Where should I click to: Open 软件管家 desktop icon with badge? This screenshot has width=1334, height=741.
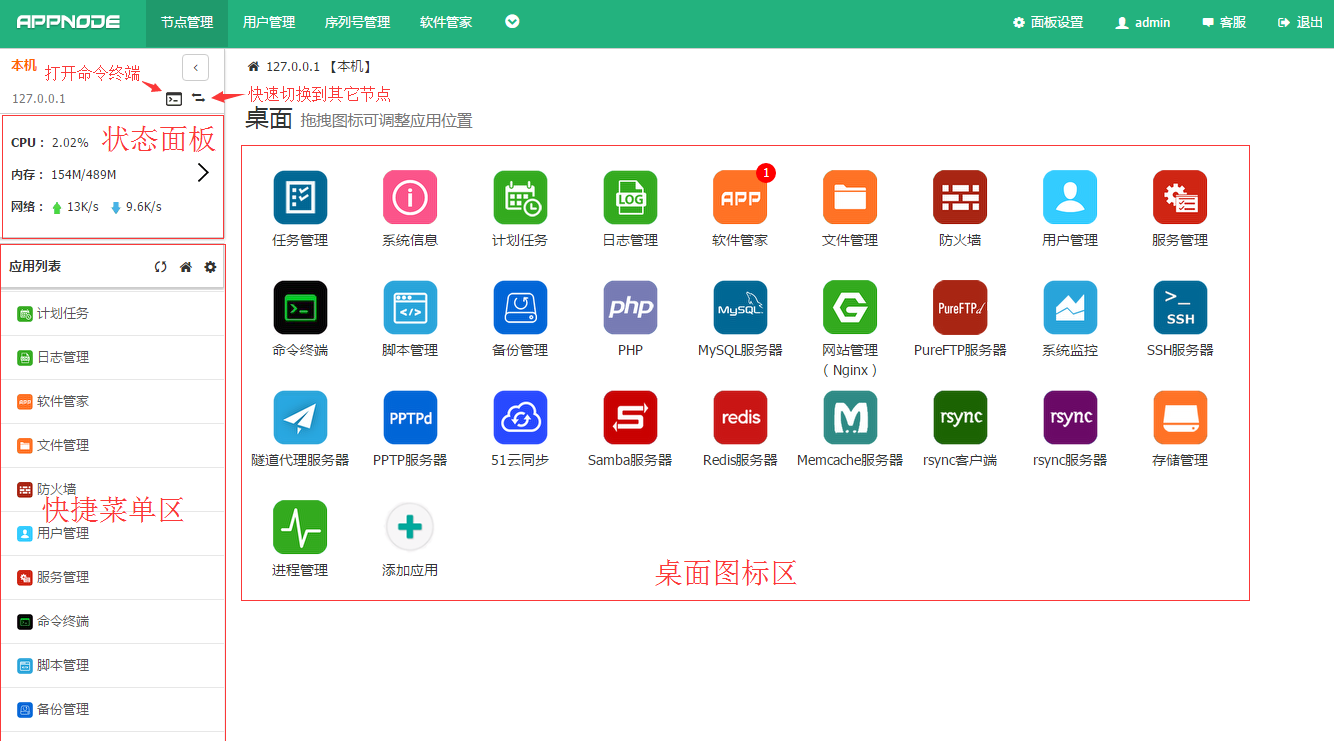coord(740,197)
